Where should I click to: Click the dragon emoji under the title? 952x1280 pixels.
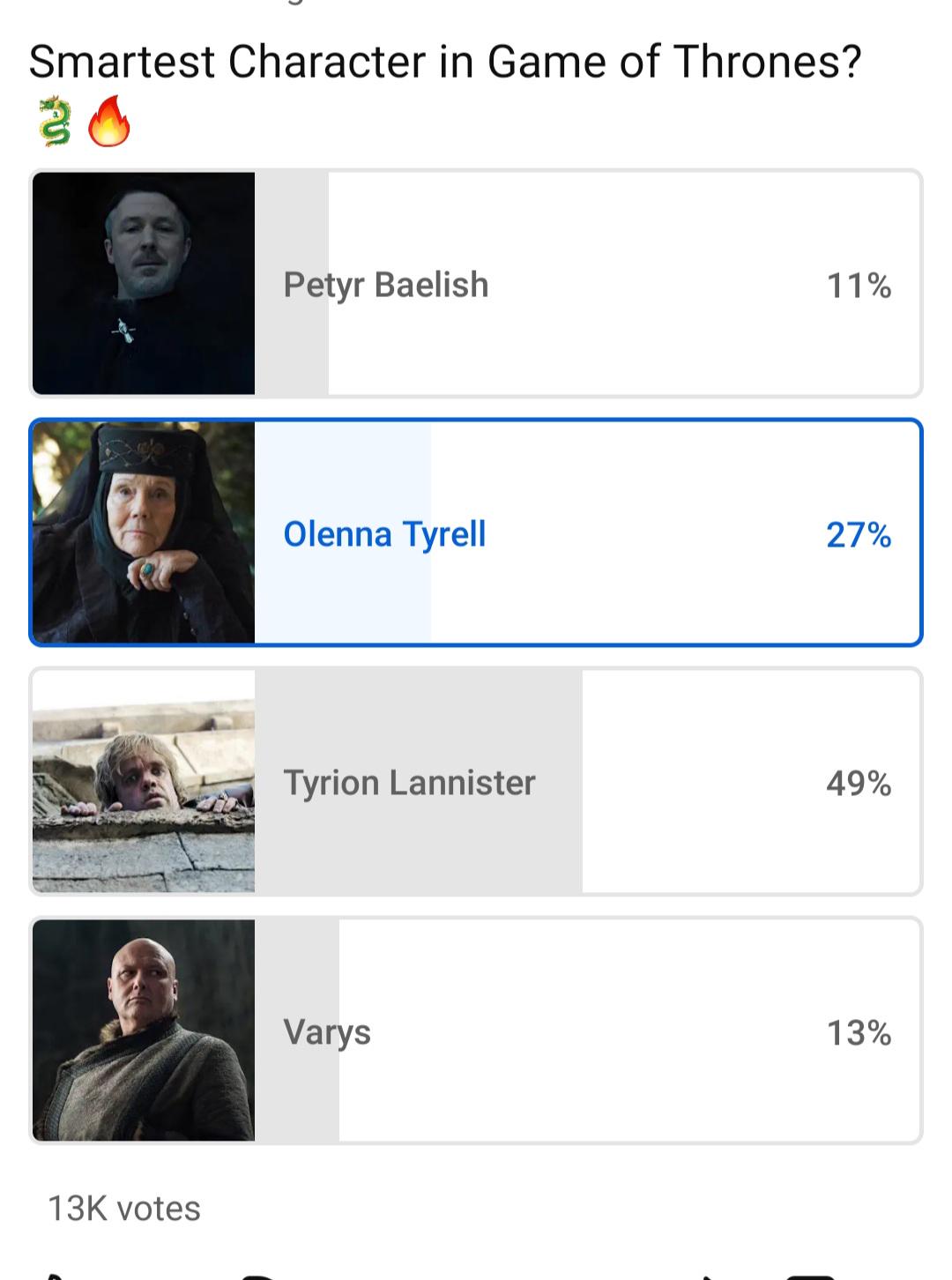pyautogui.click(x=55, y=121)
